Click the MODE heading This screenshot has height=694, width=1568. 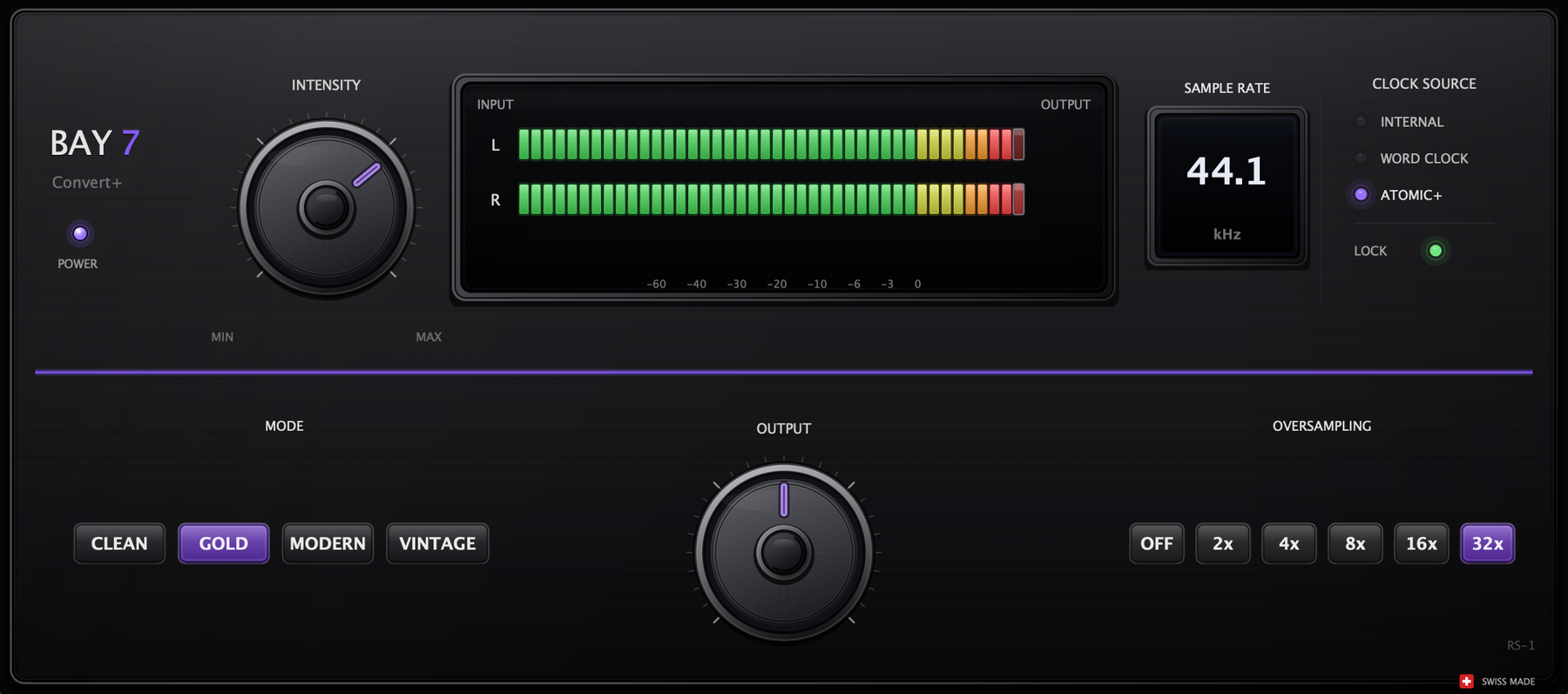coord(284,426)
